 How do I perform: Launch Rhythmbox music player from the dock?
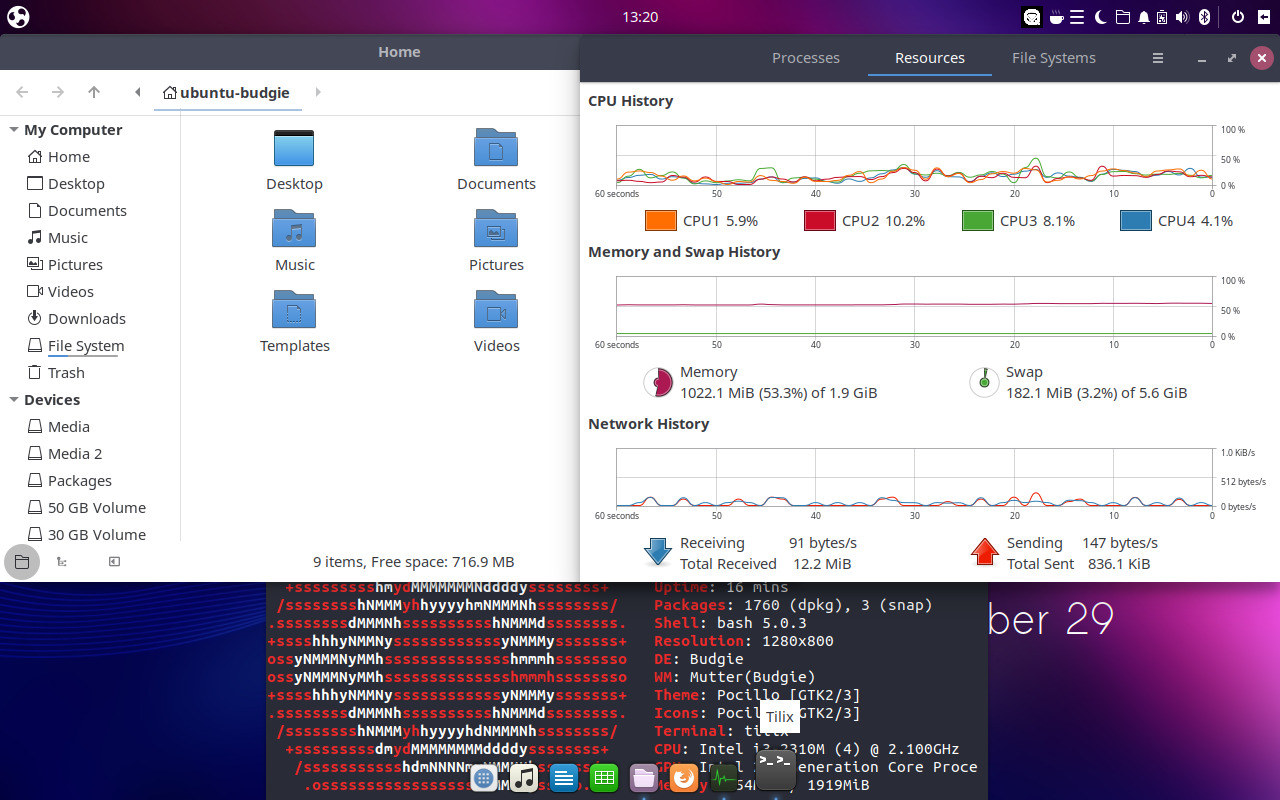tap(523, 777)
